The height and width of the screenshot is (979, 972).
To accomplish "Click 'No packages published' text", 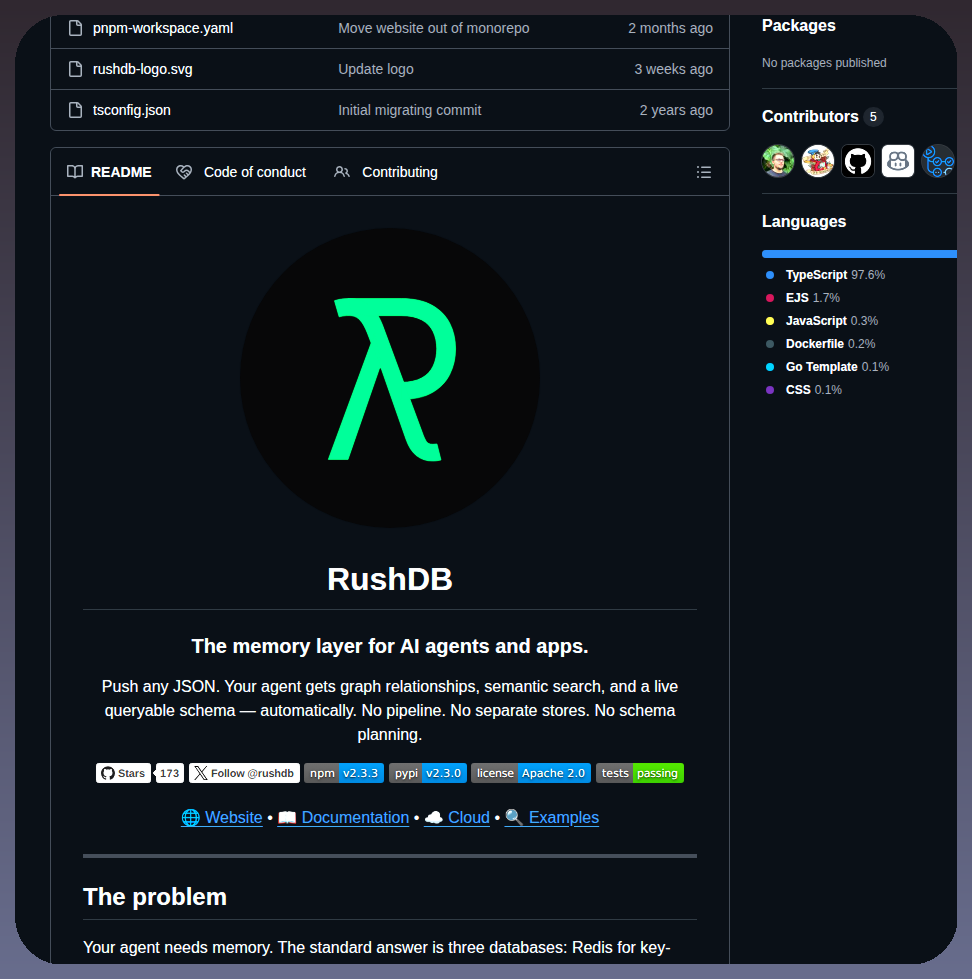I will (x=824, y=63).
